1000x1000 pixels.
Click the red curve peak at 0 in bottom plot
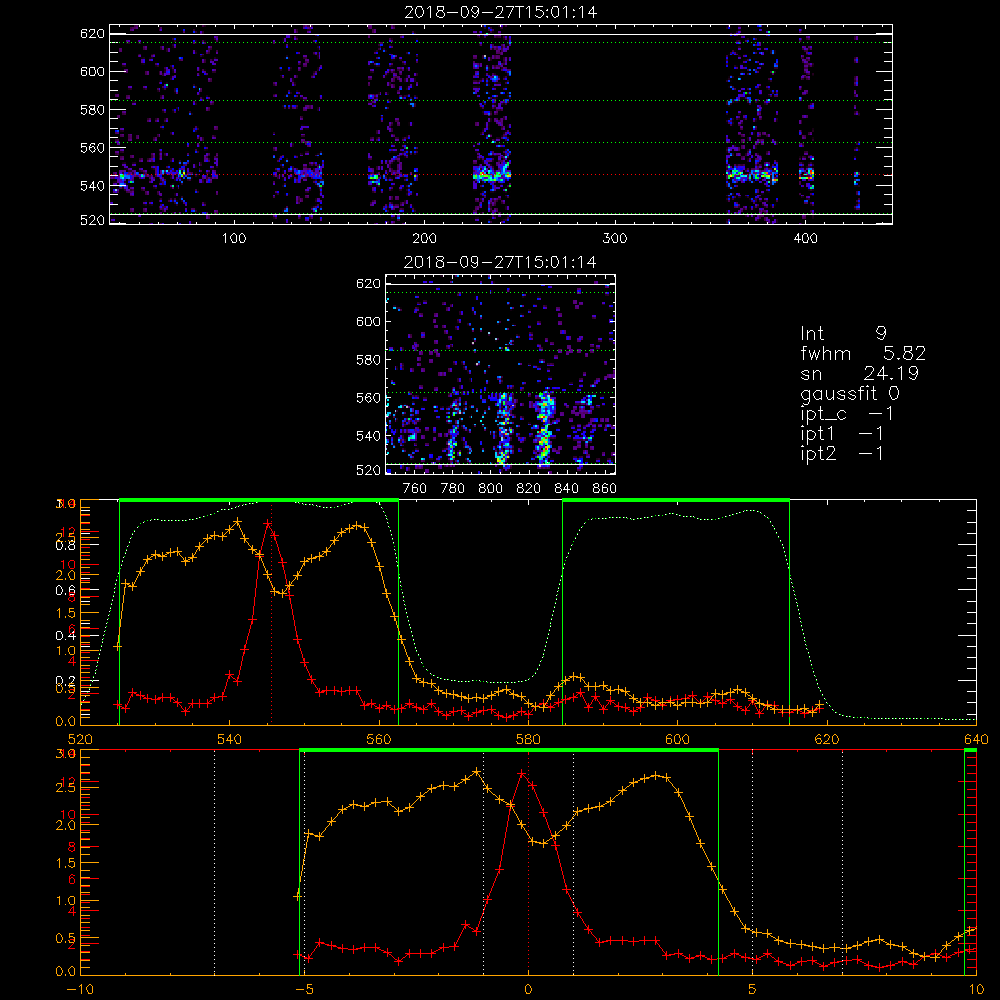pos(522,773)
